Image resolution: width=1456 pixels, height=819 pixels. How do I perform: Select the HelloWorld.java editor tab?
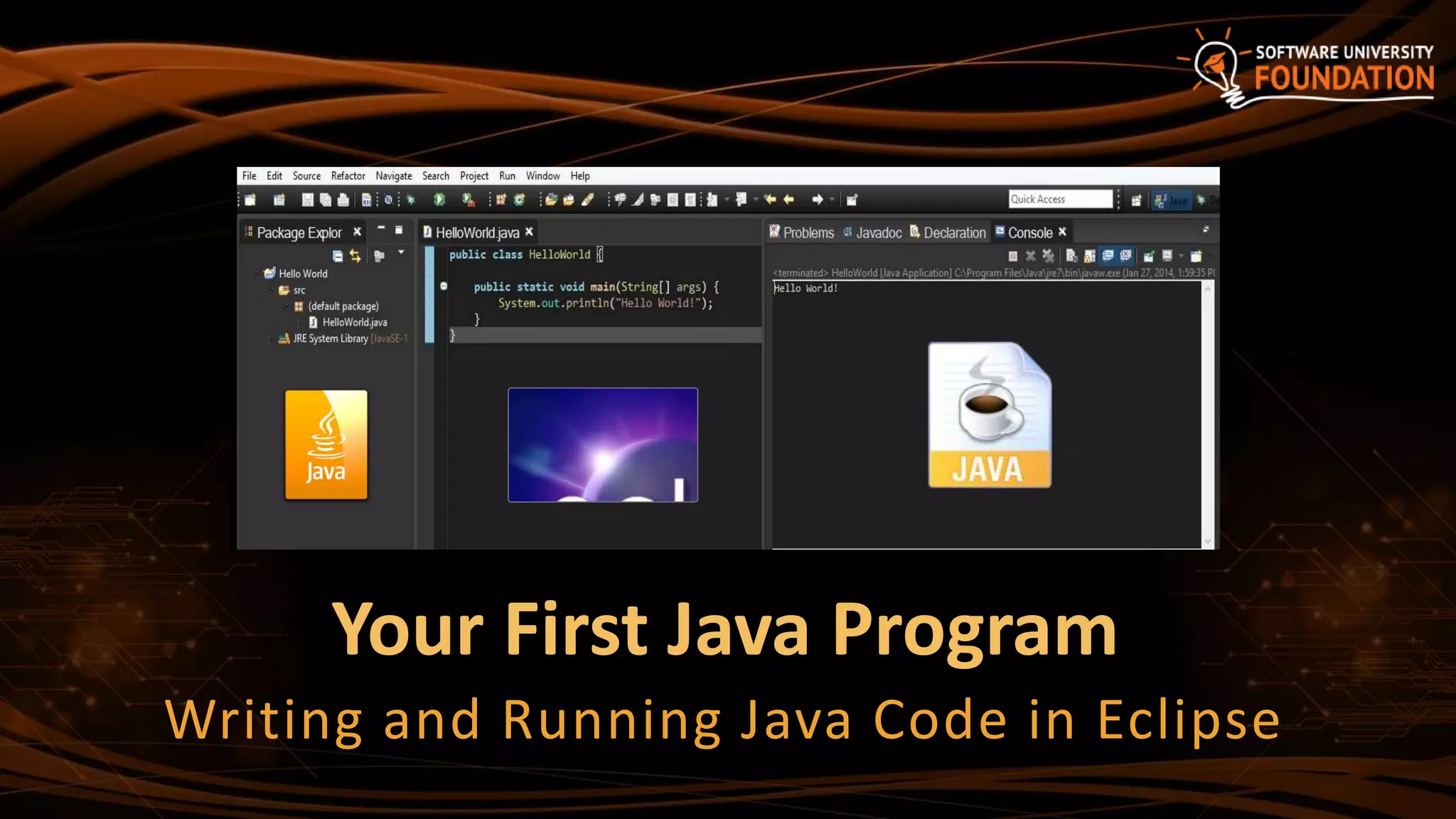(x=472, y=232)
